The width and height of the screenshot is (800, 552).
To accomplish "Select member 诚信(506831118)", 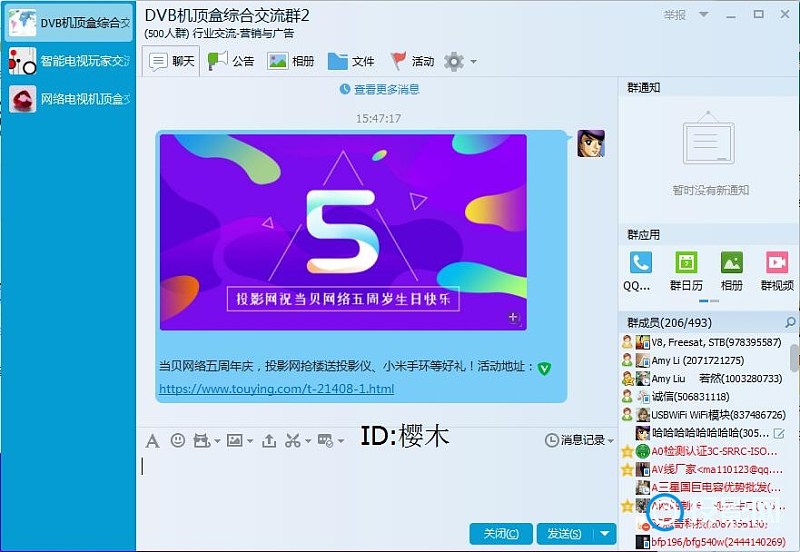I will coord(704,396).
